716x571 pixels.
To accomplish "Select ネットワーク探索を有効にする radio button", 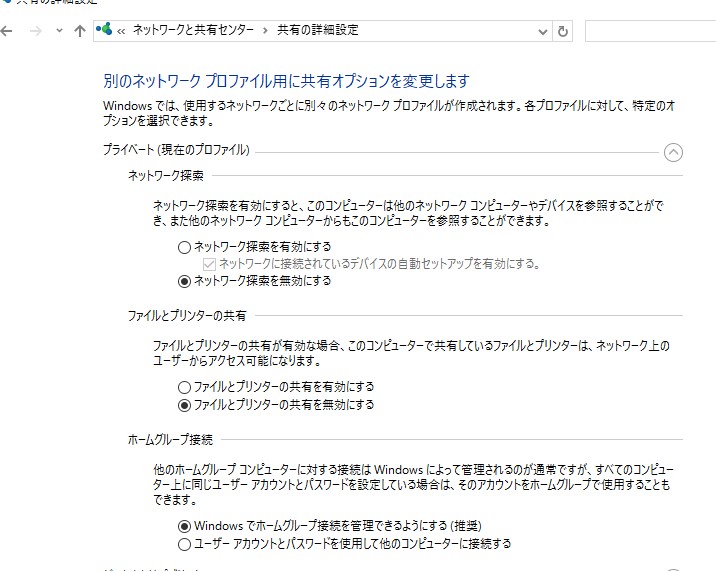I will click(184, 247).
